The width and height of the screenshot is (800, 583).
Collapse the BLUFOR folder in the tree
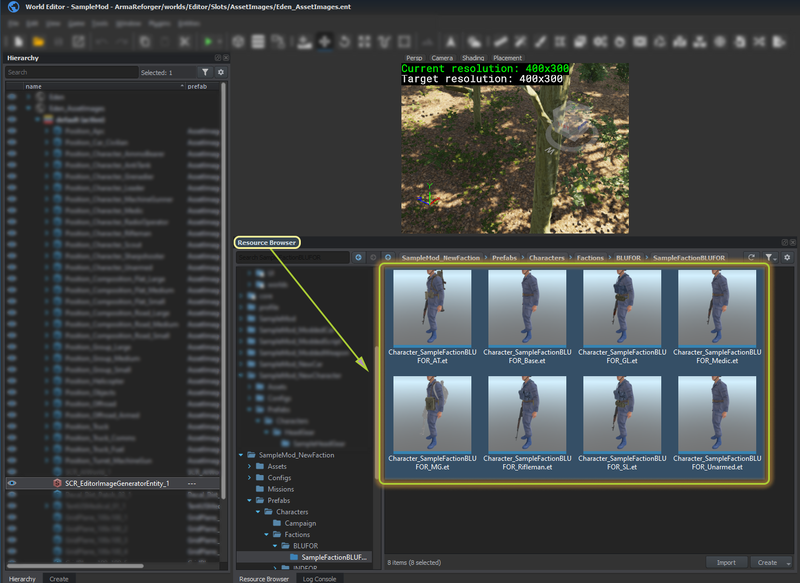pyautogui.click(x=275, y=546)
